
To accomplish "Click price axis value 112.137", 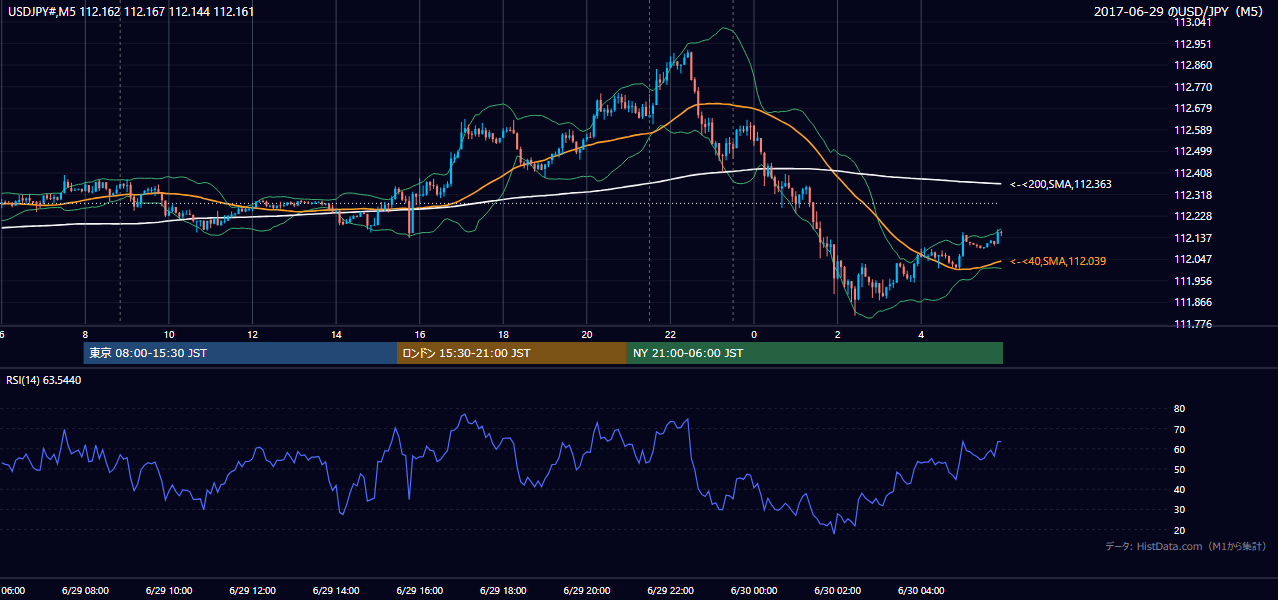I will [1194, 238].
